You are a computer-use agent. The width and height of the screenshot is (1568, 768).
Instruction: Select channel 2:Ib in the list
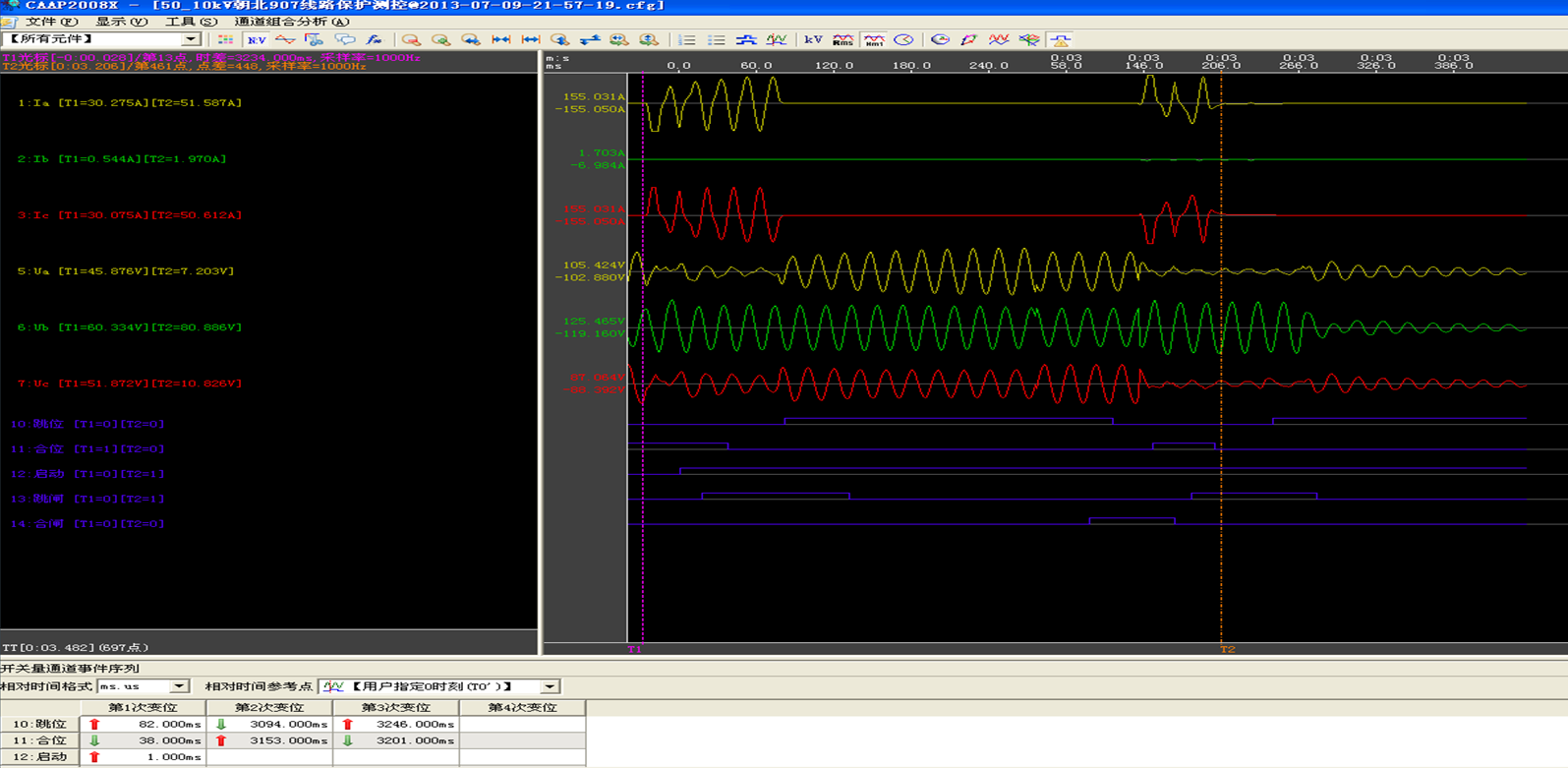tap(121, 158)
